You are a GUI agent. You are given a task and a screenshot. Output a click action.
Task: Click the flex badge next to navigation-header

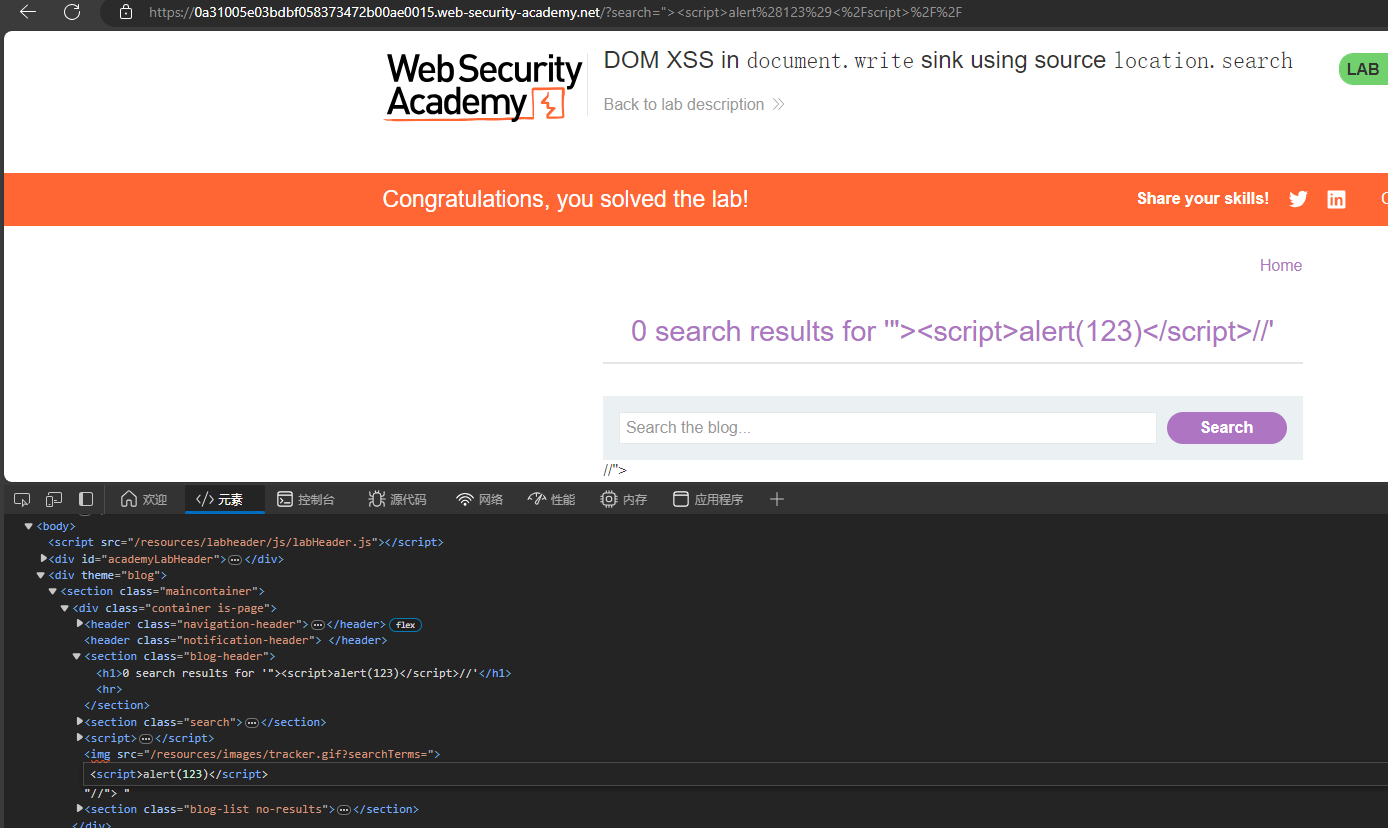coord(404,624)
